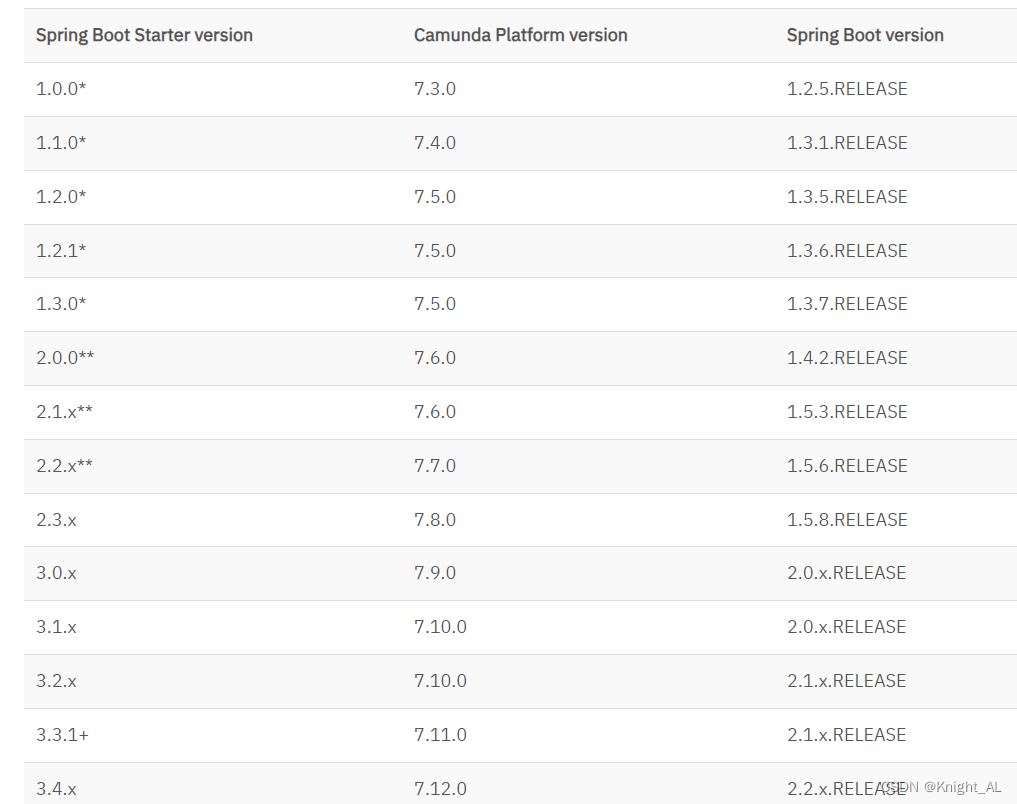Select the starter version cell 1.0.0*
This screenshot has width=1017, height=804.
(x=61, y=89)
